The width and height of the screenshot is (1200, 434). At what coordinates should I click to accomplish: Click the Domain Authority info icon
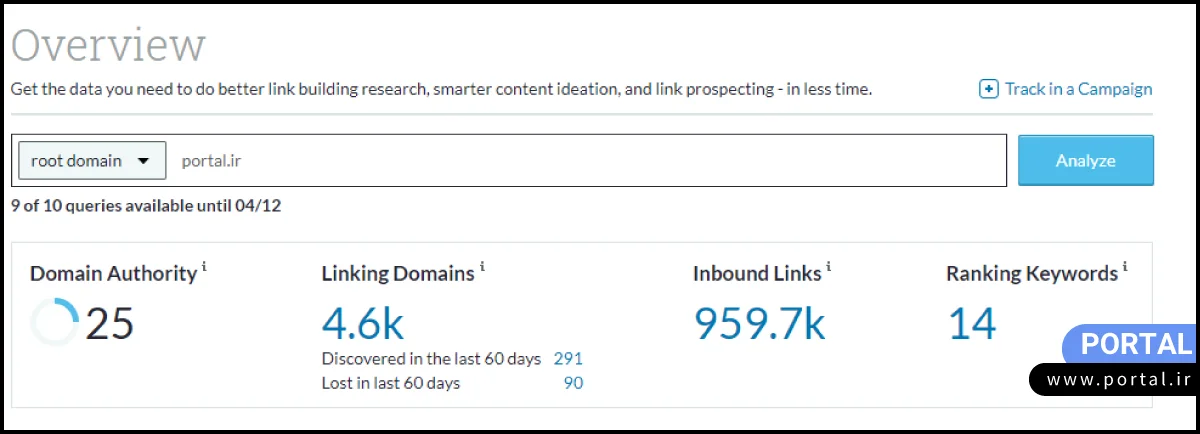205,267
